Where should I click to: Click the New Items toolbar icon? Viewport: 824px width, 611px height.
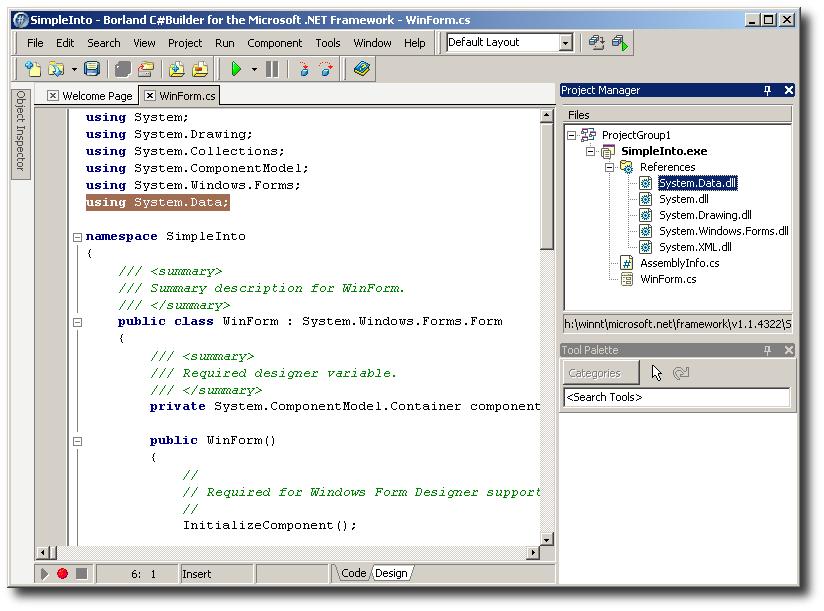(33, 69)
